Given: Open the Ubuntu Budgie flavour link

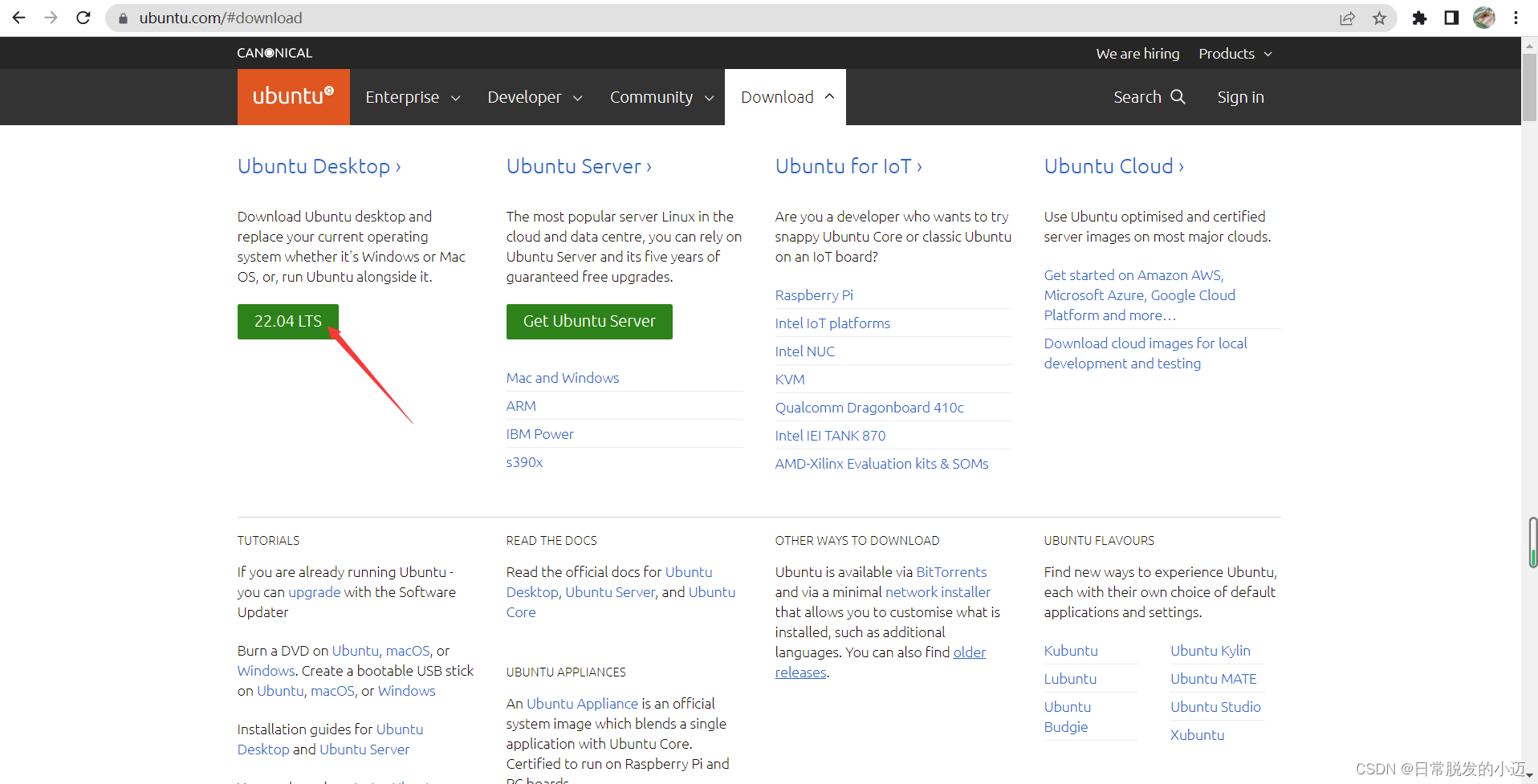Looking at the screenshot, I should 1068,717.
